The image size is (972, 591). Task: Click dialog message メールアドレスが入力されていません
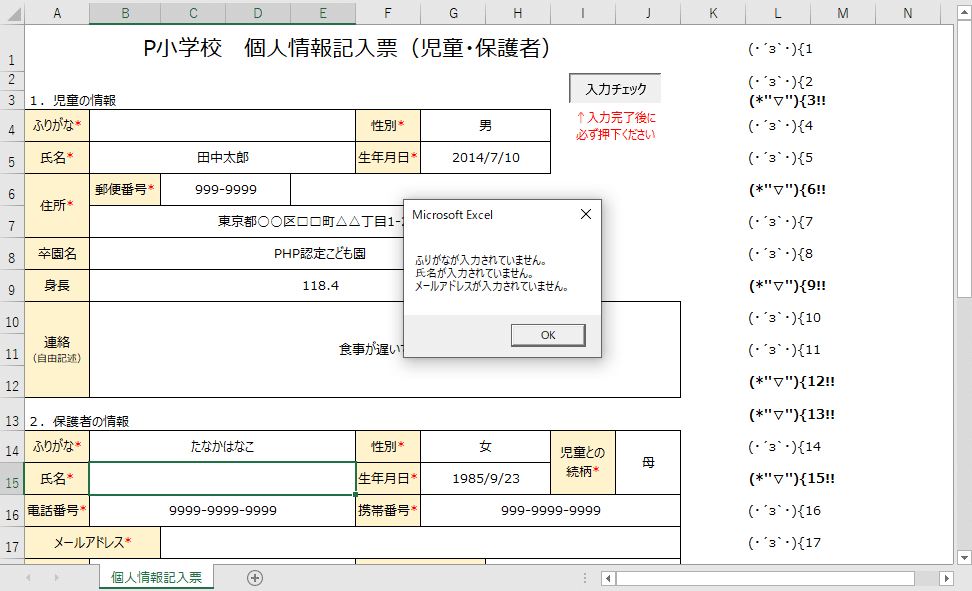492,287
